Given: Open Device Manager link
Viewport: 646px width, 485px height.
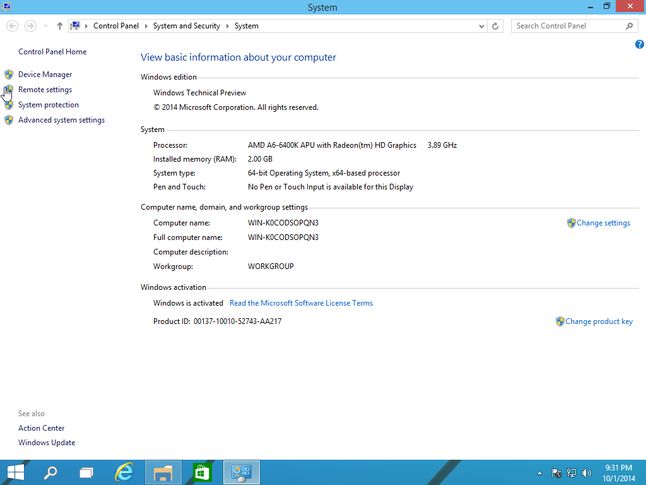Looking at the screenshot, I should coord(45,74).
